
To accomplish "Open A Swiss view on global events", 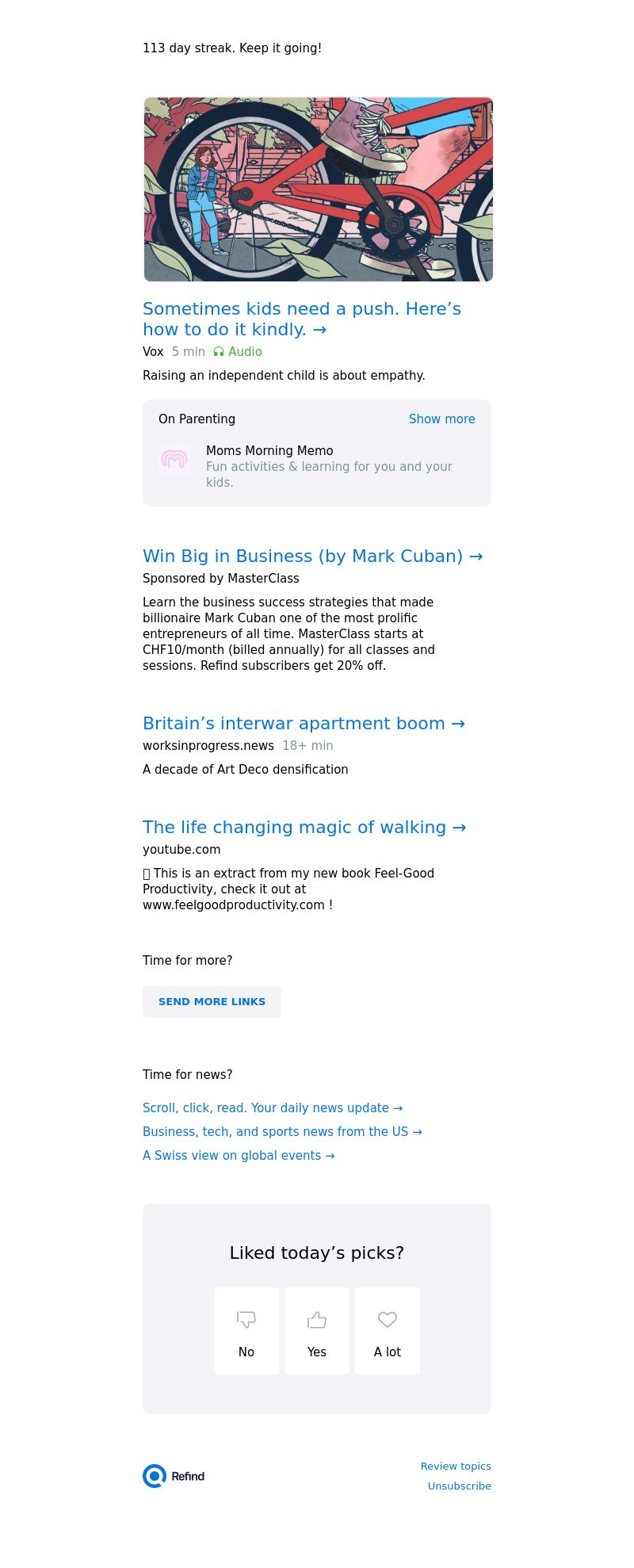I will click(239, 1156).
